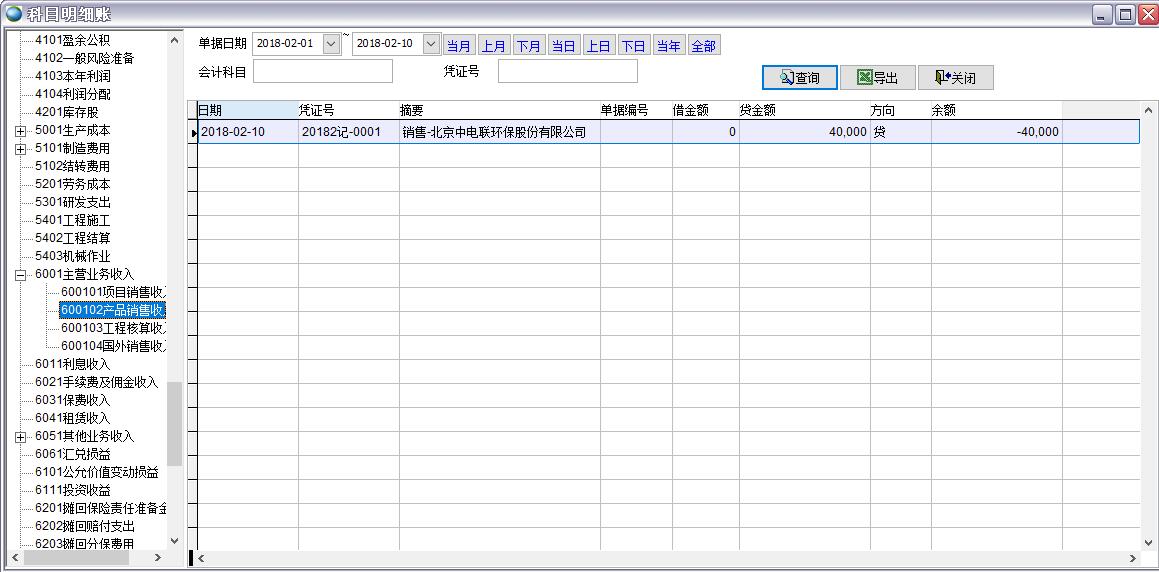1159x572 pixels.
Task: Focus the 凭证号 text box
Action: click(x=567, y=72)
